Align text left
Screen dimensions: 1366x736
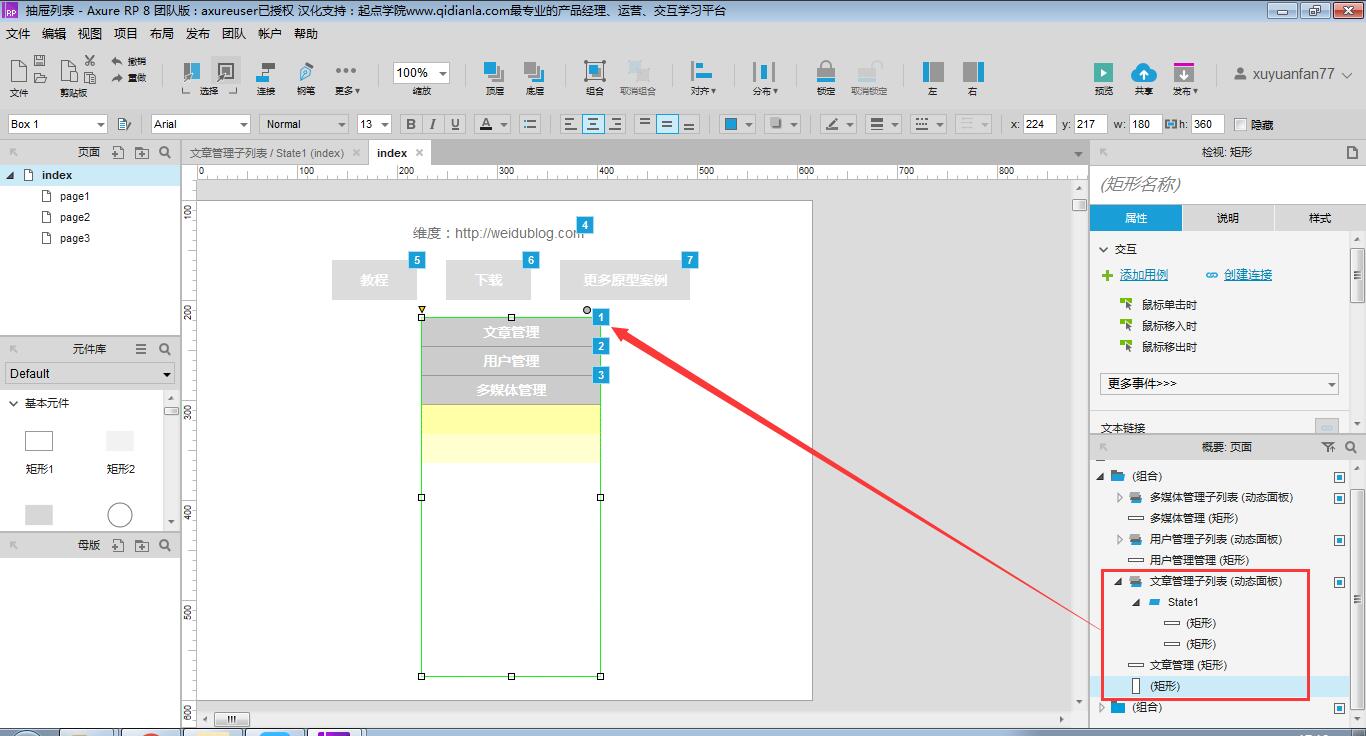pyautogui.click(x=571, y=124)
